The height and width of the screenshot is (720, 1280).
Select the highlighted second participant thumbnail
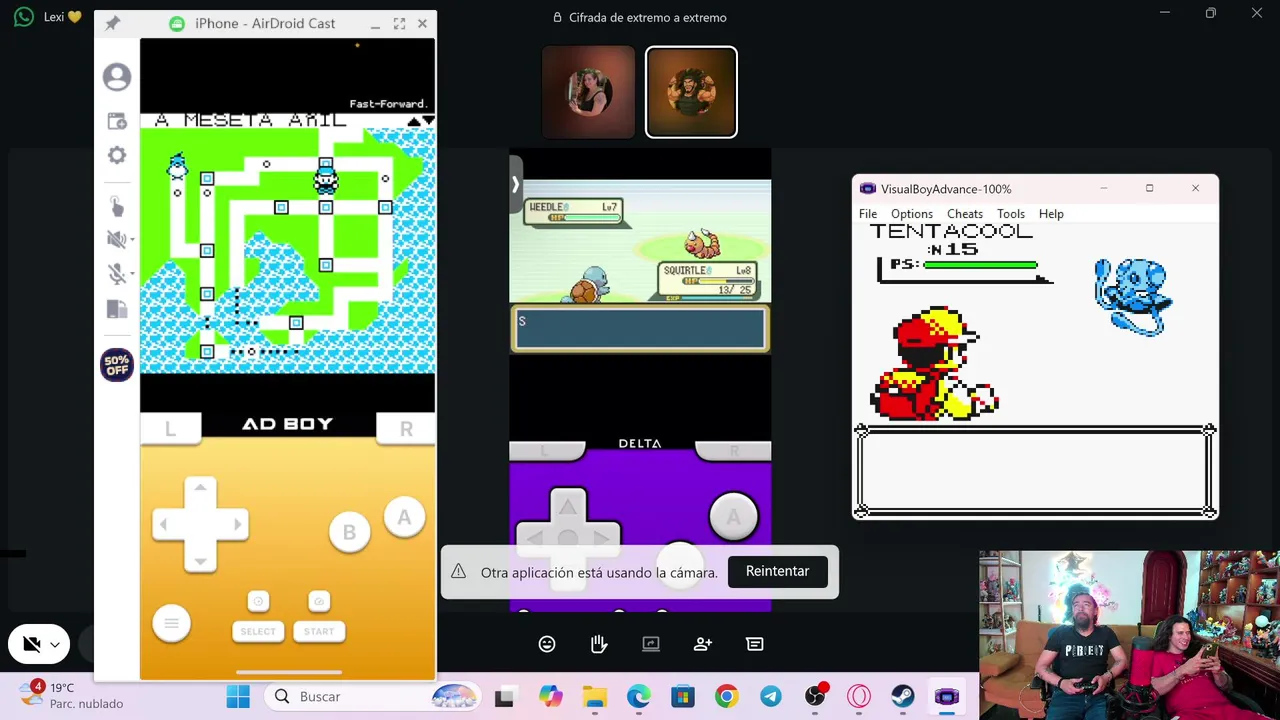(691, 91)
